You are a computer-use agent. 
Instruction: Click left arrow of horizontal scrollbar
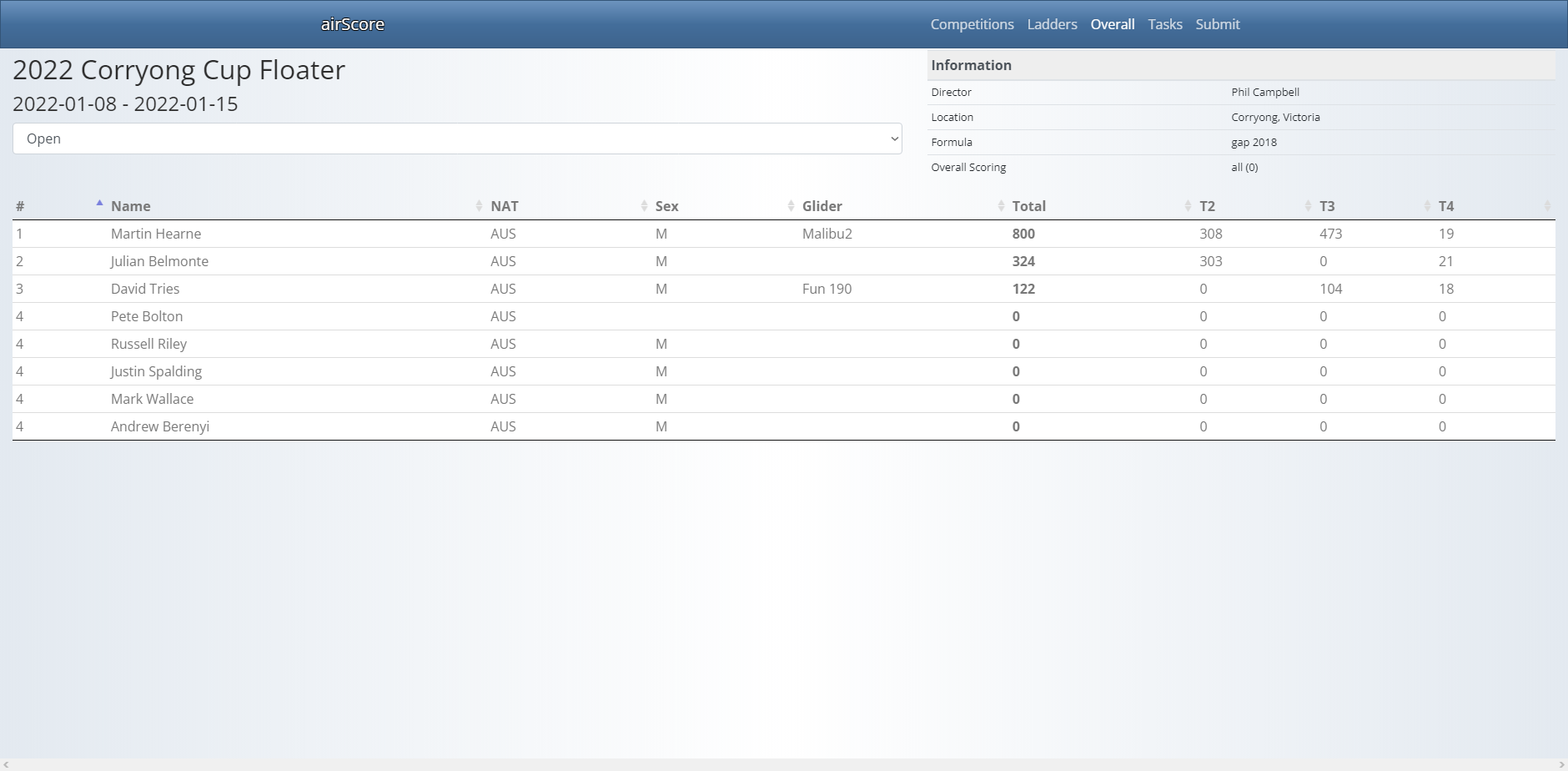[6, 765]
